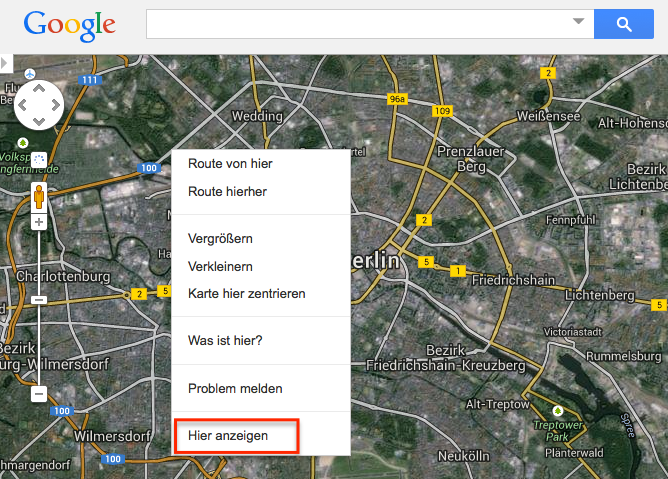Select 'Vergrößern' menu entry
This screenshot has height=479, width=668.
(x=220, y=239)
